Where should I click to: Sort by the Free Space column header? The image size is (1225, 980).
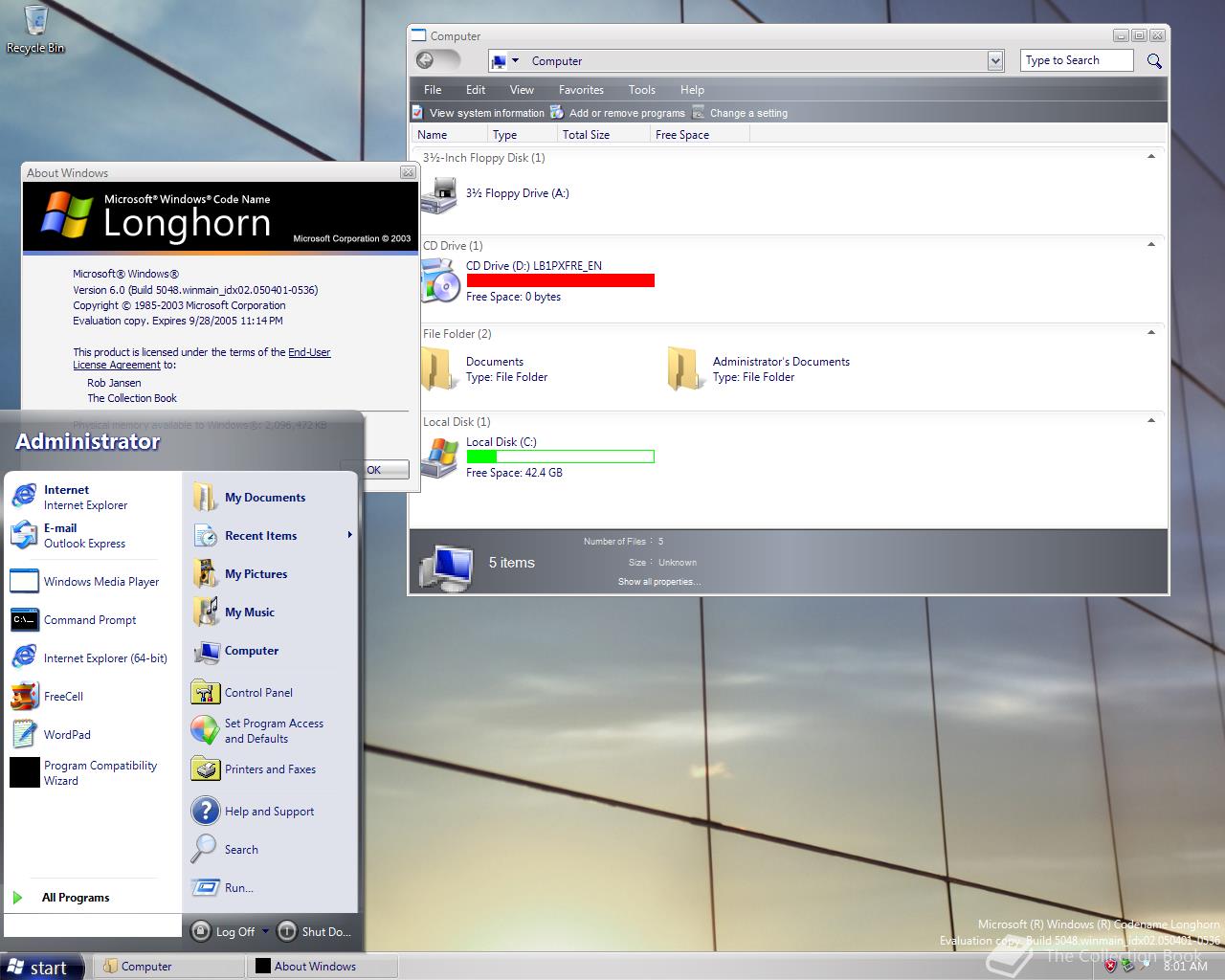click(x=700, y=135)
